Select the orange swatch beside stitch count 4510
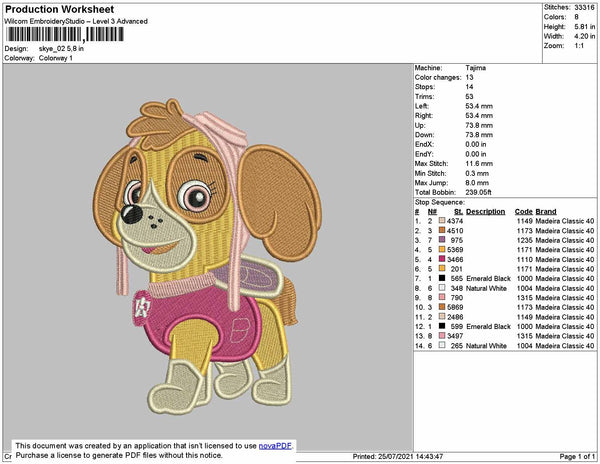The image size is (600, 464). coord(442,230)
